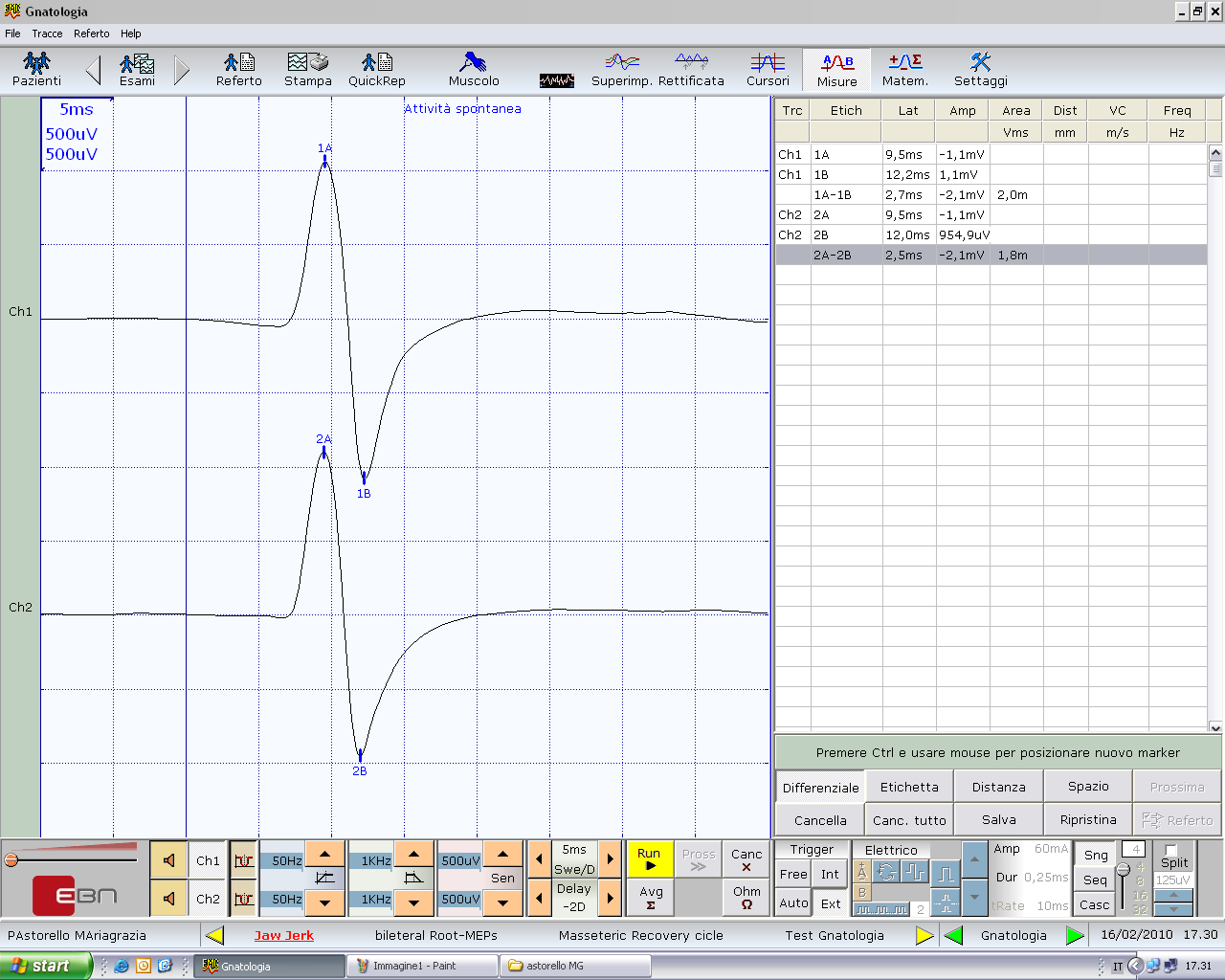Screen dimensions: 1225x980
Task: Adjust the volume slider above EBN logo
Action: coord(12,859)
